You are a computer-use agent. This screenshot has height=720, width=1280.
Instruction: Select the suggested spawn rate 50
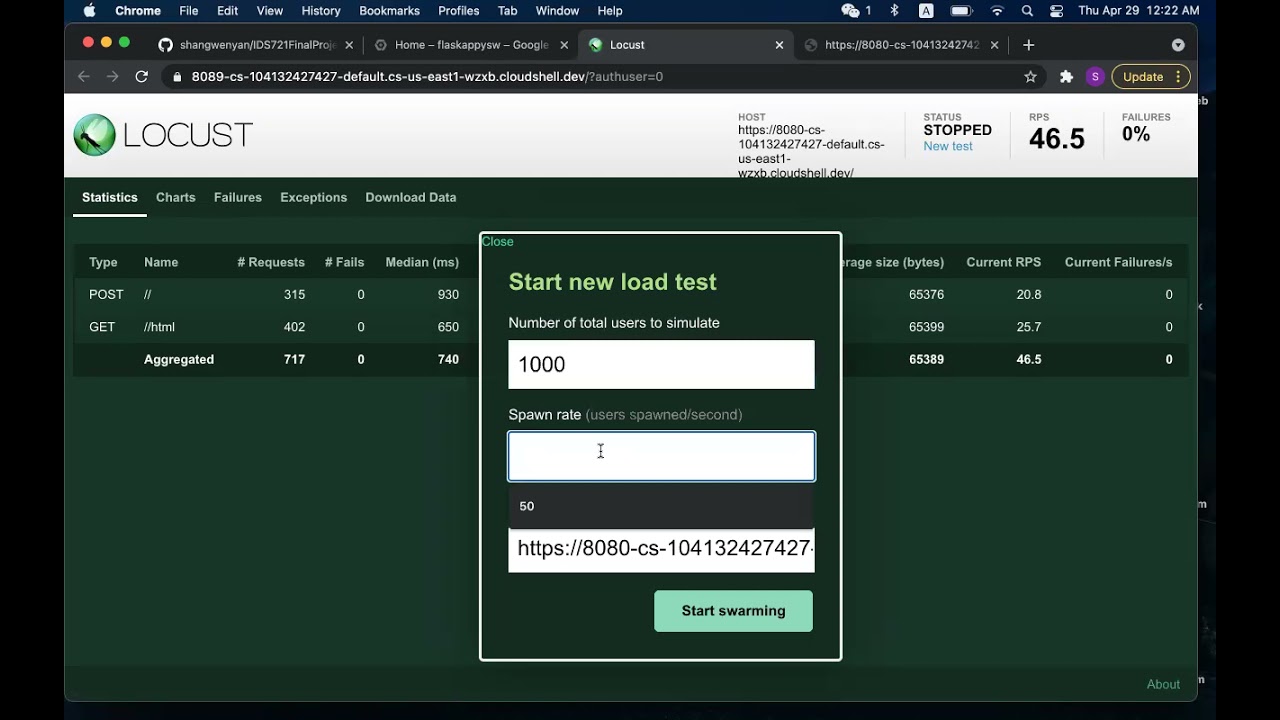[661, 506]
